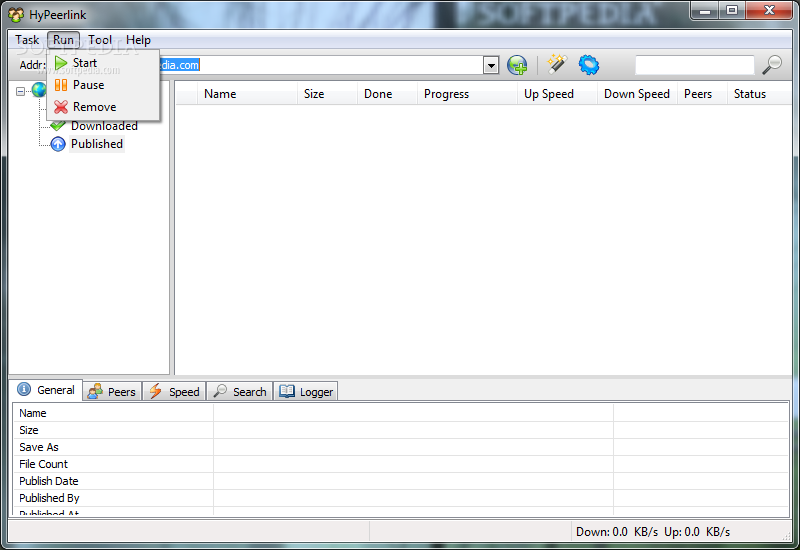Close the Run menu

[63, 40]
